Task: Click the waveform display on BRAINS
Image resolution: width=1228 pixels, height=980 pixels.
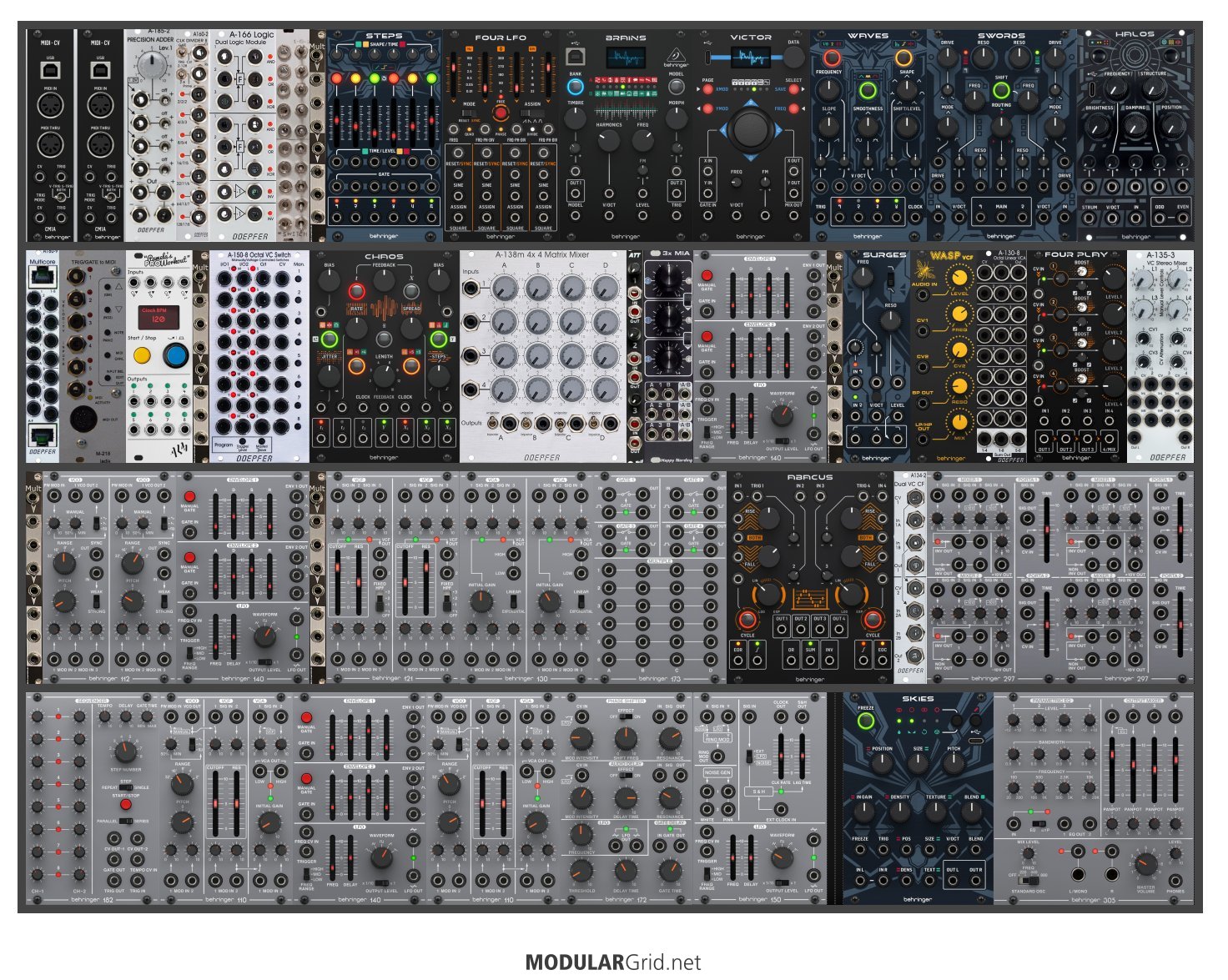Action: pyautogui.click(x=626, y=58)
